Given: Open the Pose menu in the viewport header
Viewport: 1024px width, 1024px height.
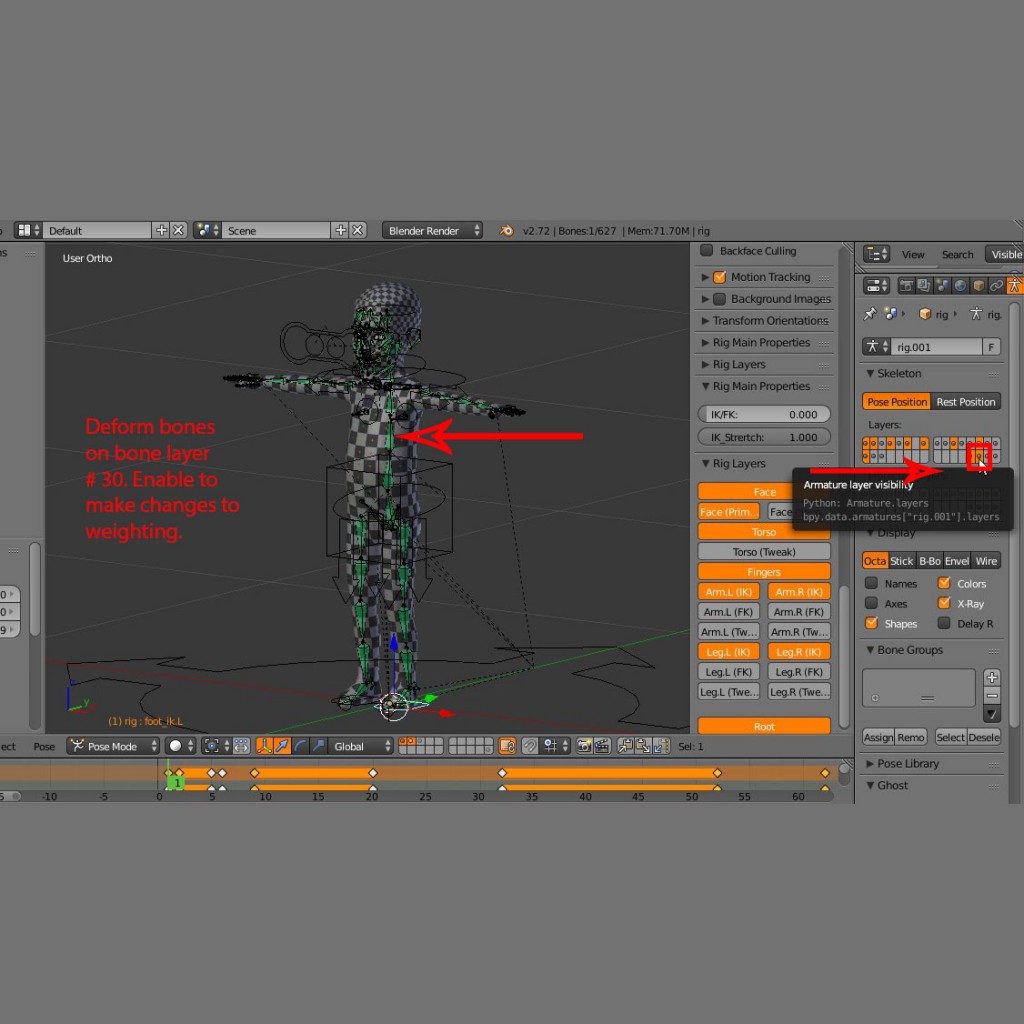Looking at the screenshot, I should point(44,746).
